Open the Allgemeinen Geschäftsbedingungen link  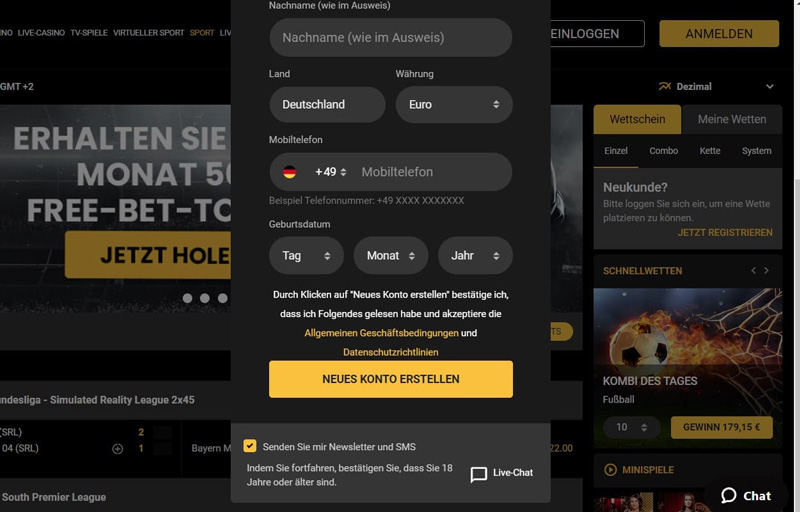point(381,333)
